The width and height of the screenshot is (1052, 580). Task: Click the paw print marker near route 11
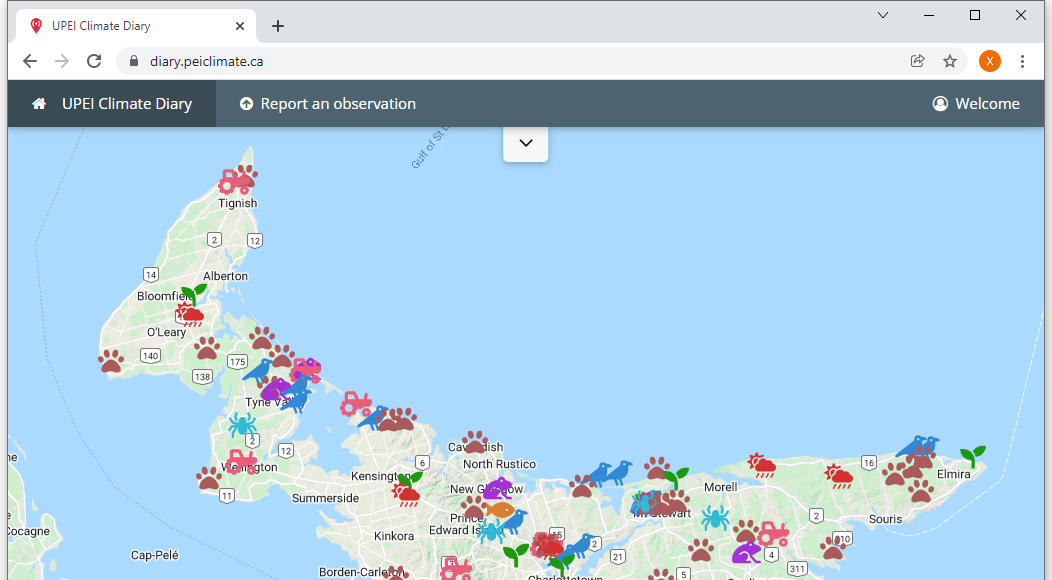tap(209, 478)
